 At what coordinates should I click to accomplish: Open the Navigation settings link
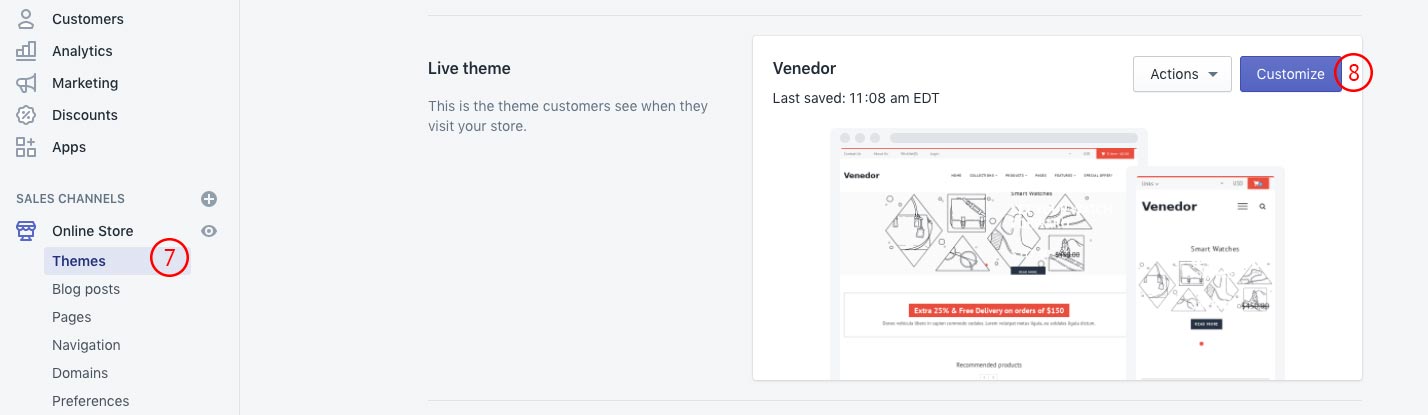click(x=86, y=345)
